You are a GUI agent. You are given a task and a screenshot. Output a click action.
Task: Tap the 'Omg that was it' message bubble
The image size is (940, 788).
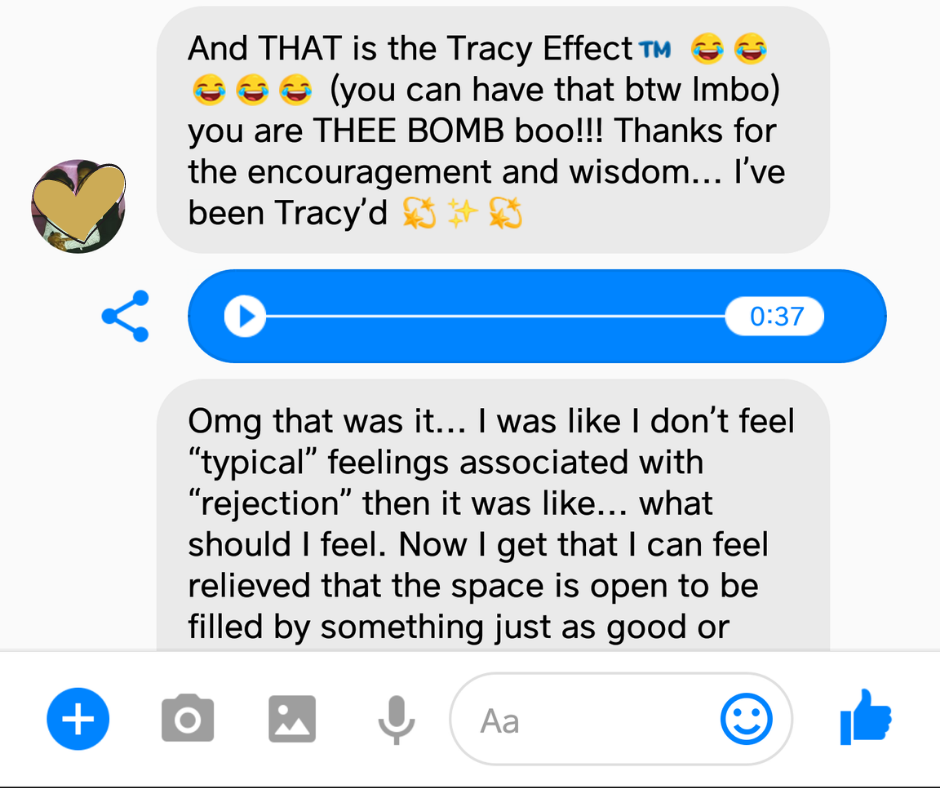[x=493, y=516]
